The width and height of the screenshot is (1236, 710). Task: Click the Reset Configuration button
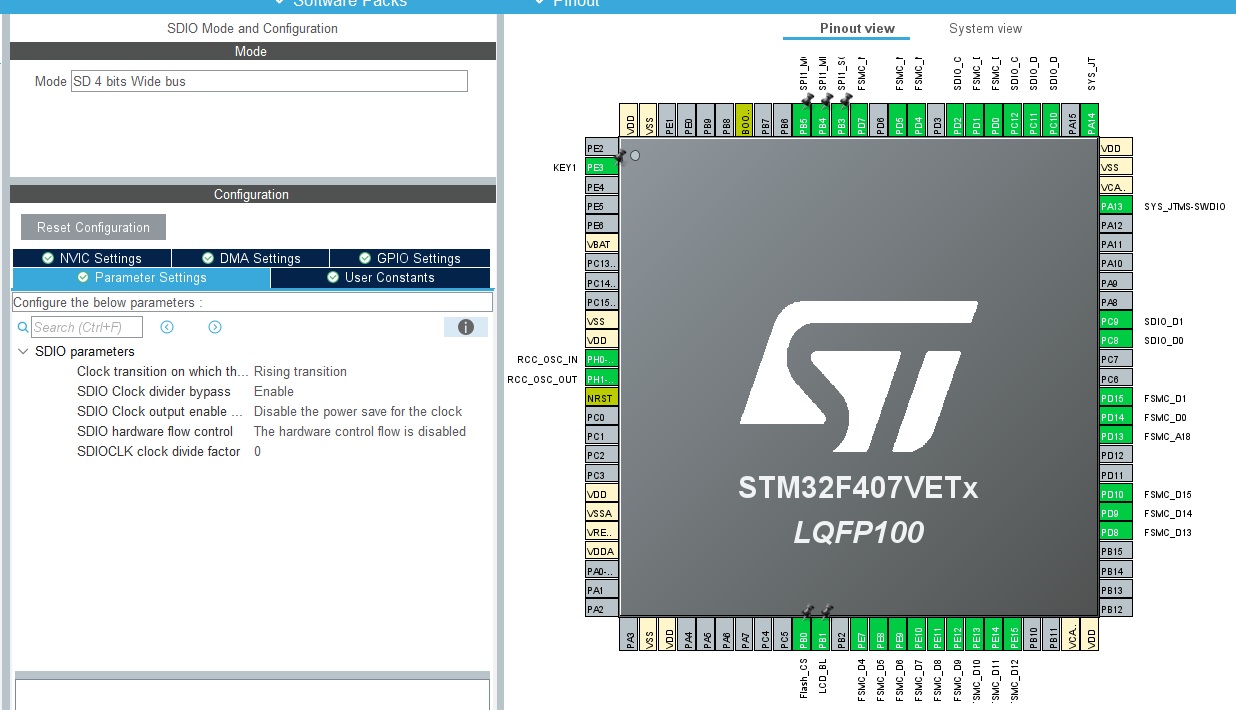coord(92,227)
